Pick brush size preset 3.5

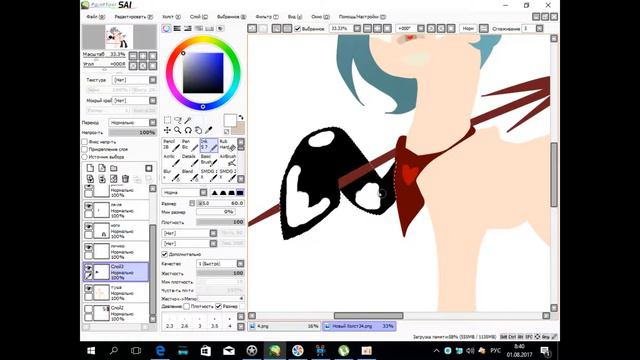[x=215, y=323]
